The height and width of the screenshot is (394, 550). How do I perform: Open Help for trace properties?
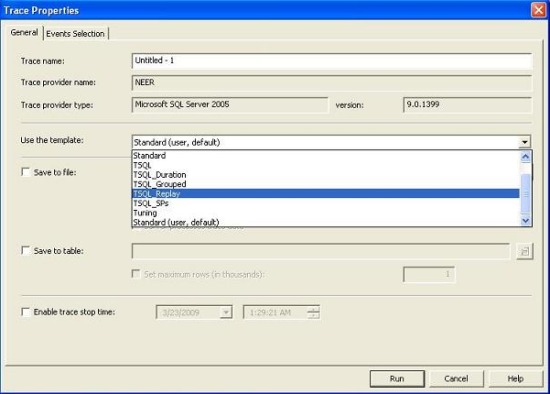tap(515, 379)
